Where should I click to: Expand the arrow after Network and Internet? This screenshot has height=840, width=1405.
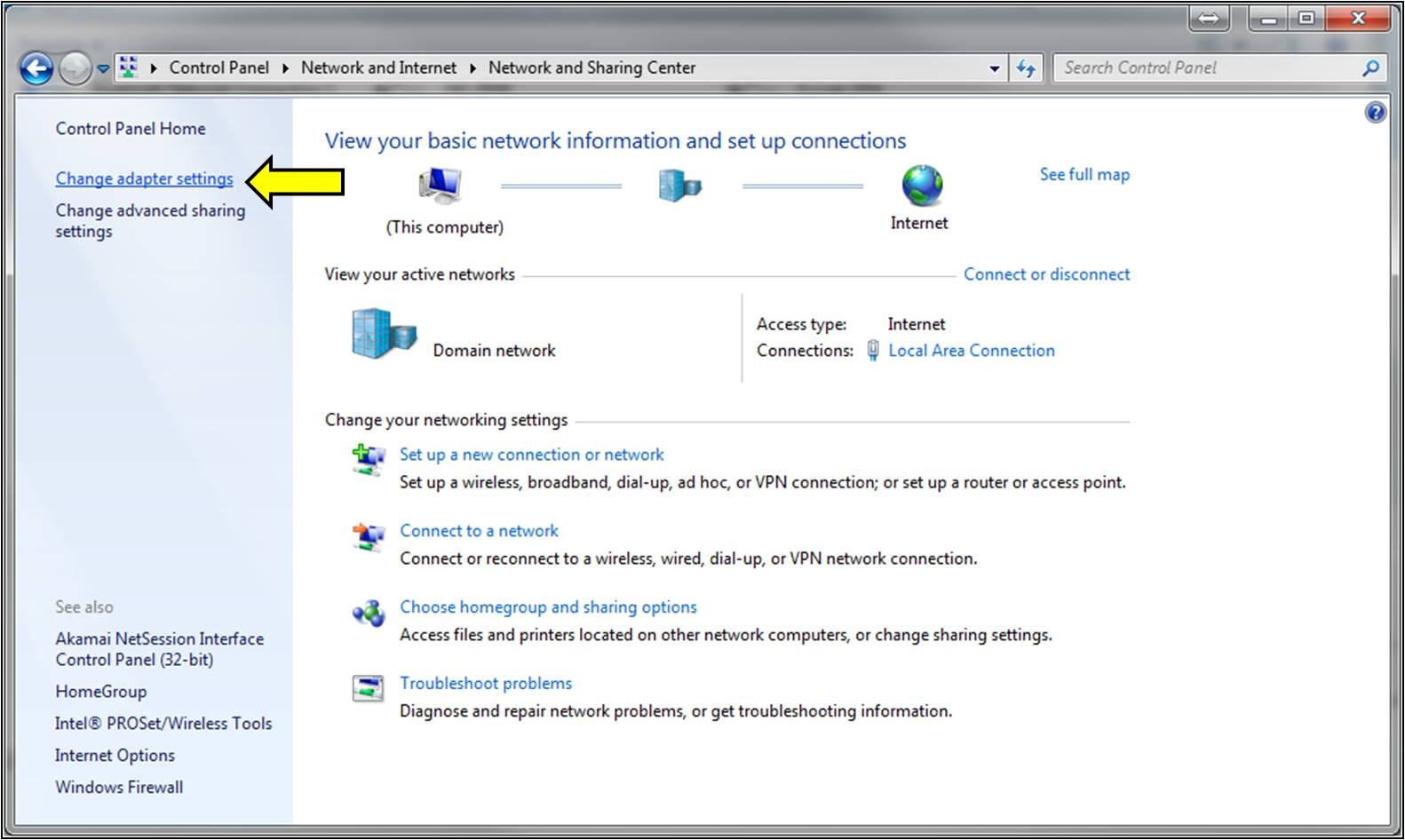coord(472,67)
